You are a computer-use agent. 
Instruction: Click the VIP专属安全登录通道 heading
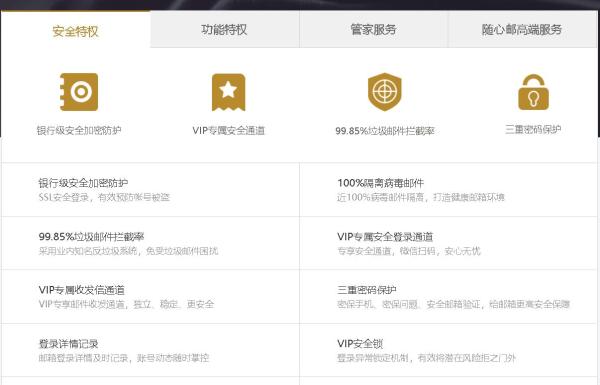point(385,237)
